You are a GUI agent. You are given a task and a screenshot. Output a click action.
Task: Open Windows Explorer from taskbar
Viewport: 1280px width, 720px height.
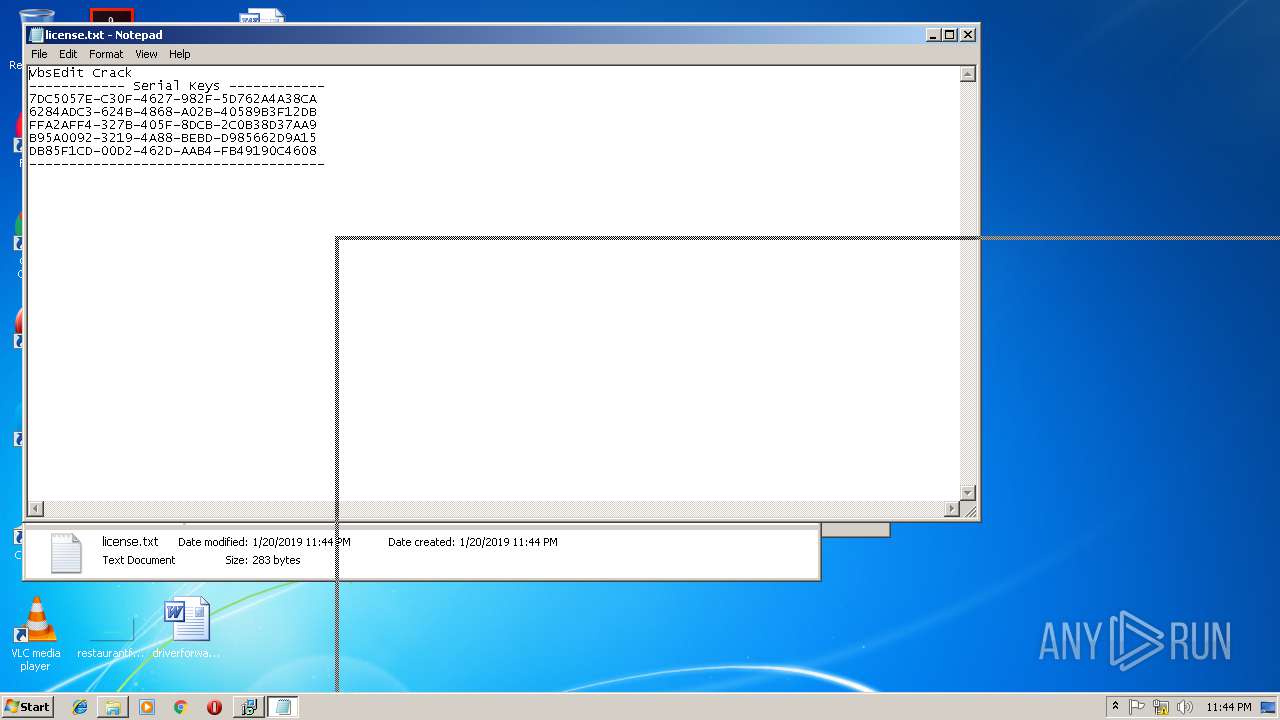click(x=113, y=707)
